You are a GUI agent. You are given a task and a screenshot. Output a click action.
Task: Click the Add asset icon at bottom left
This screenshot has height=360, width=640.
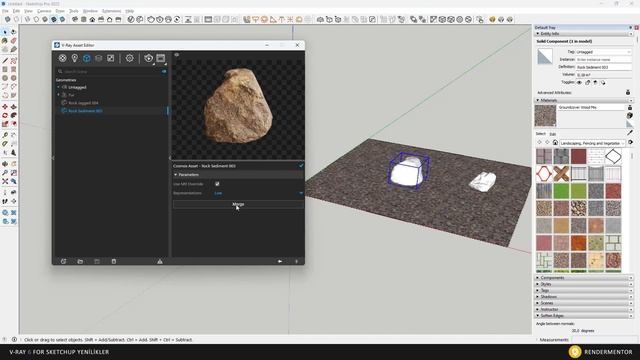tap(63, 261)
